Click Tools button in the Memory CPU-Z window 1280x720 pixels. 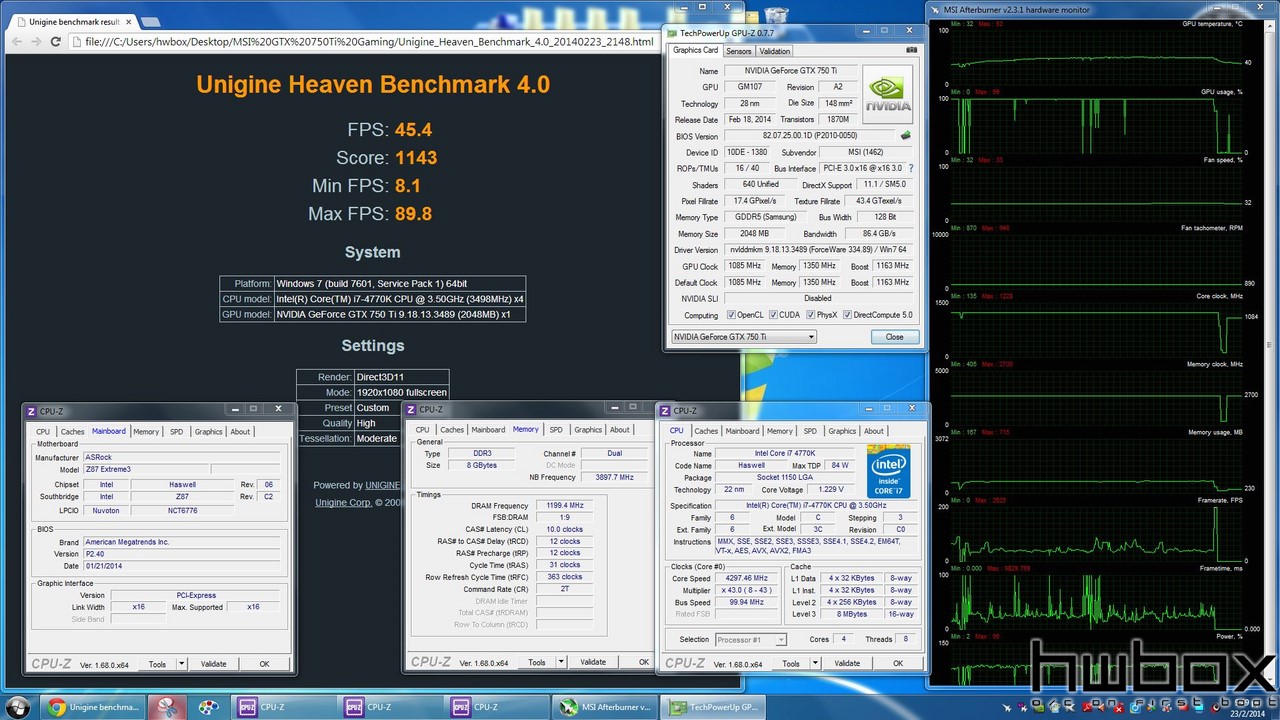click(x=537, y=662)
